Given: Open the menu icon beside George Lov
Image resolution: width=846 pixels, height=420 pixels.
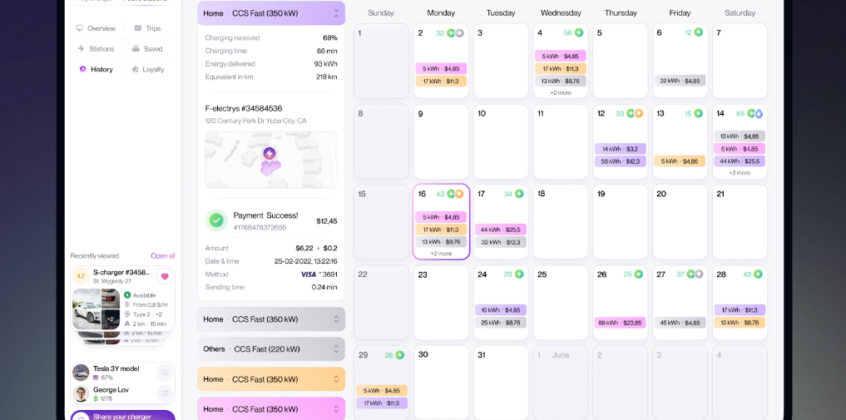Looking at the screenshot, I should tap(164, 394).
